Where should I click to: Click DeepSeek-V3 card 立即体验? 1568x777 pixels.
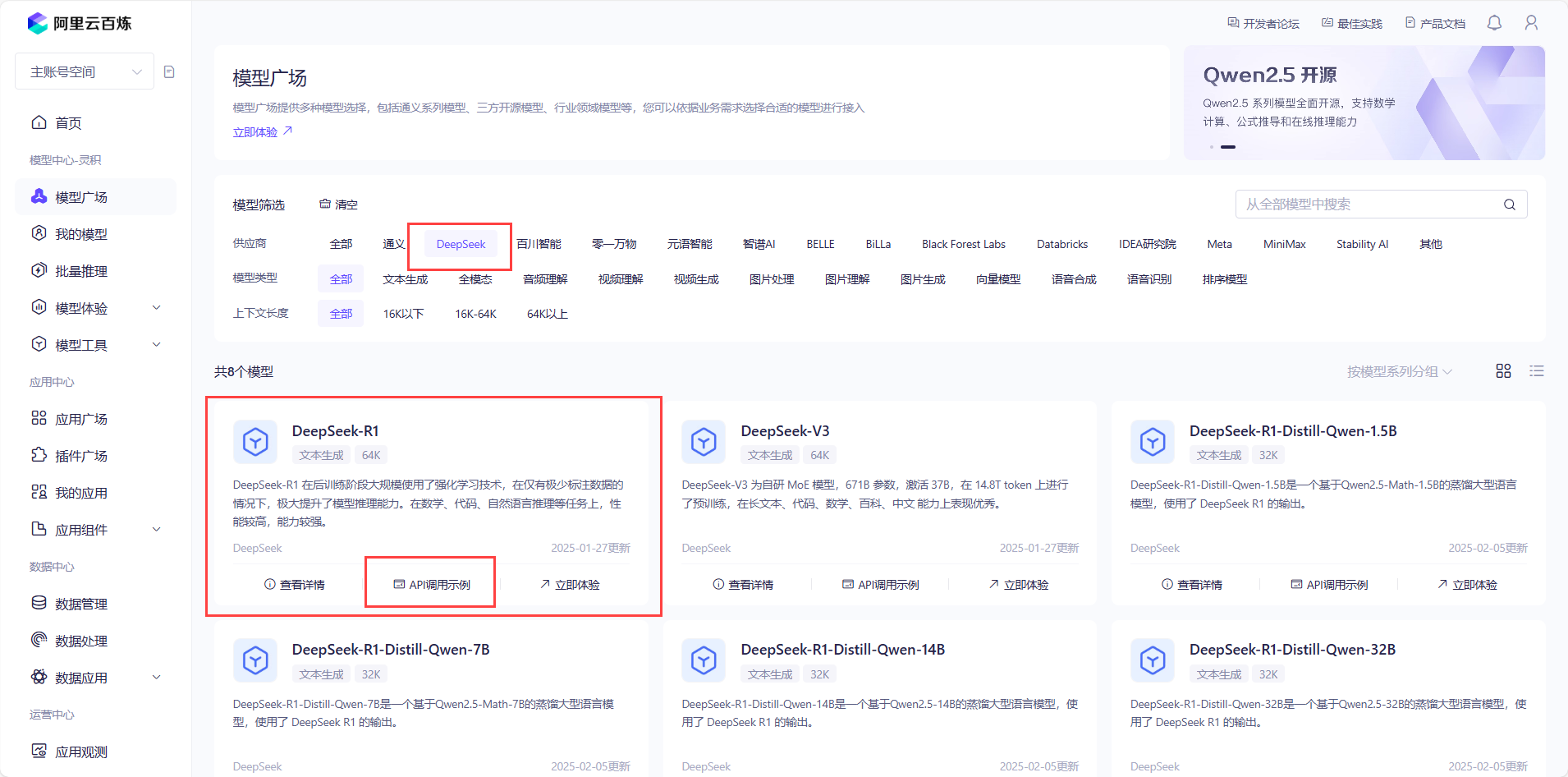point(1018,584)
